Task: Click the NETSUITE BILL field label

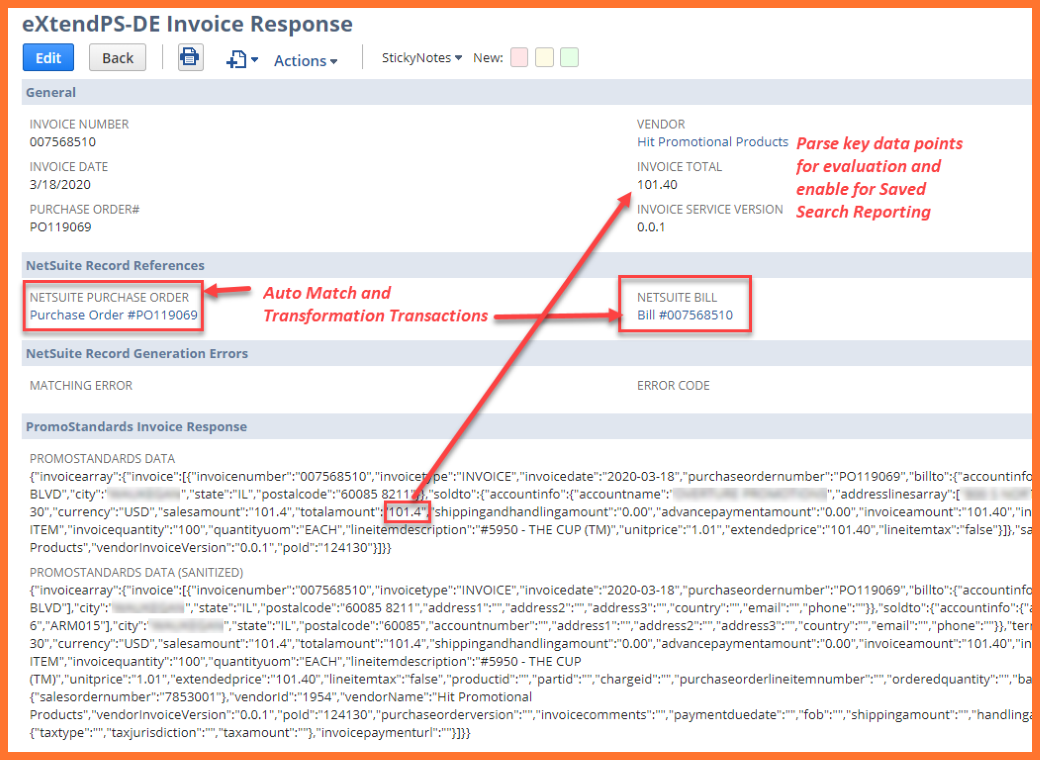Action: coord(677,297)
